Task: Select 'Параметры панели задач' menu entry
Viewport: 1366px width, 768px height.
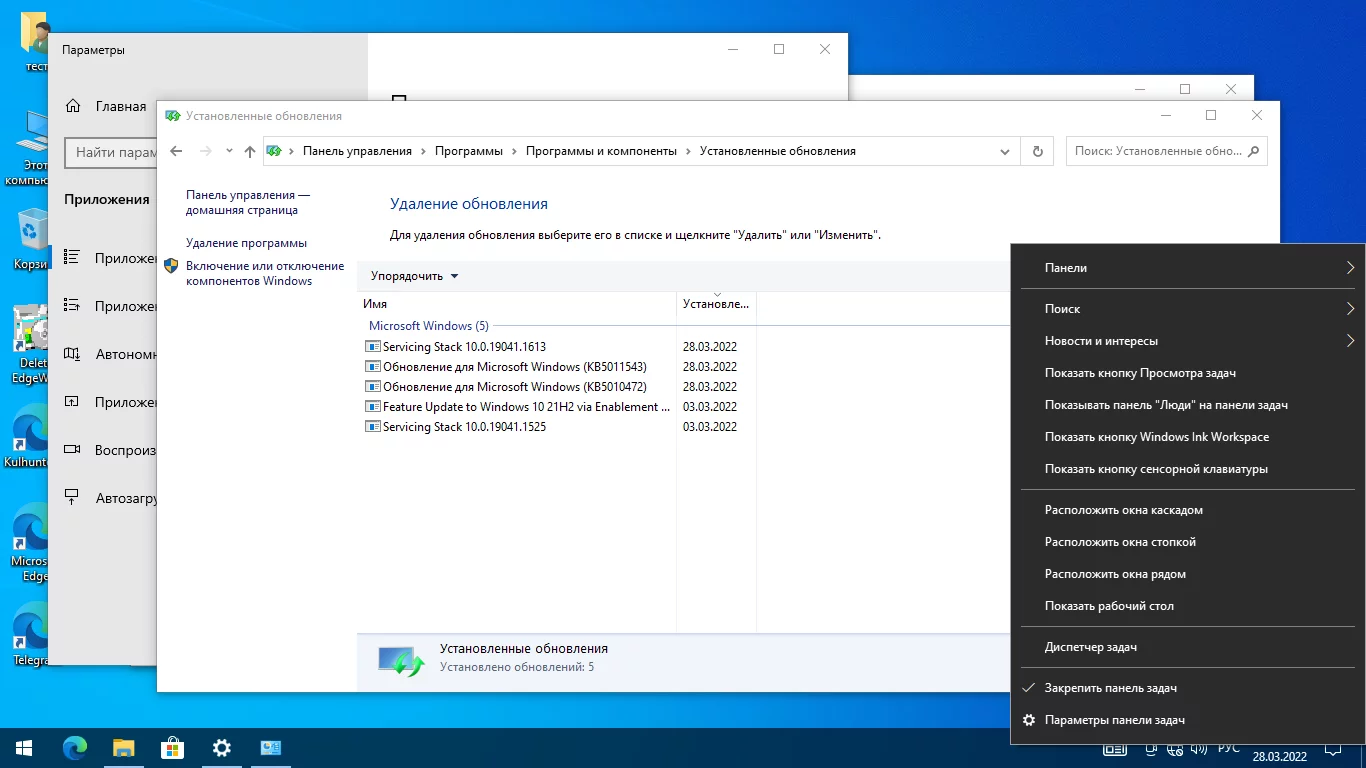Action: tap(1114, 720)
